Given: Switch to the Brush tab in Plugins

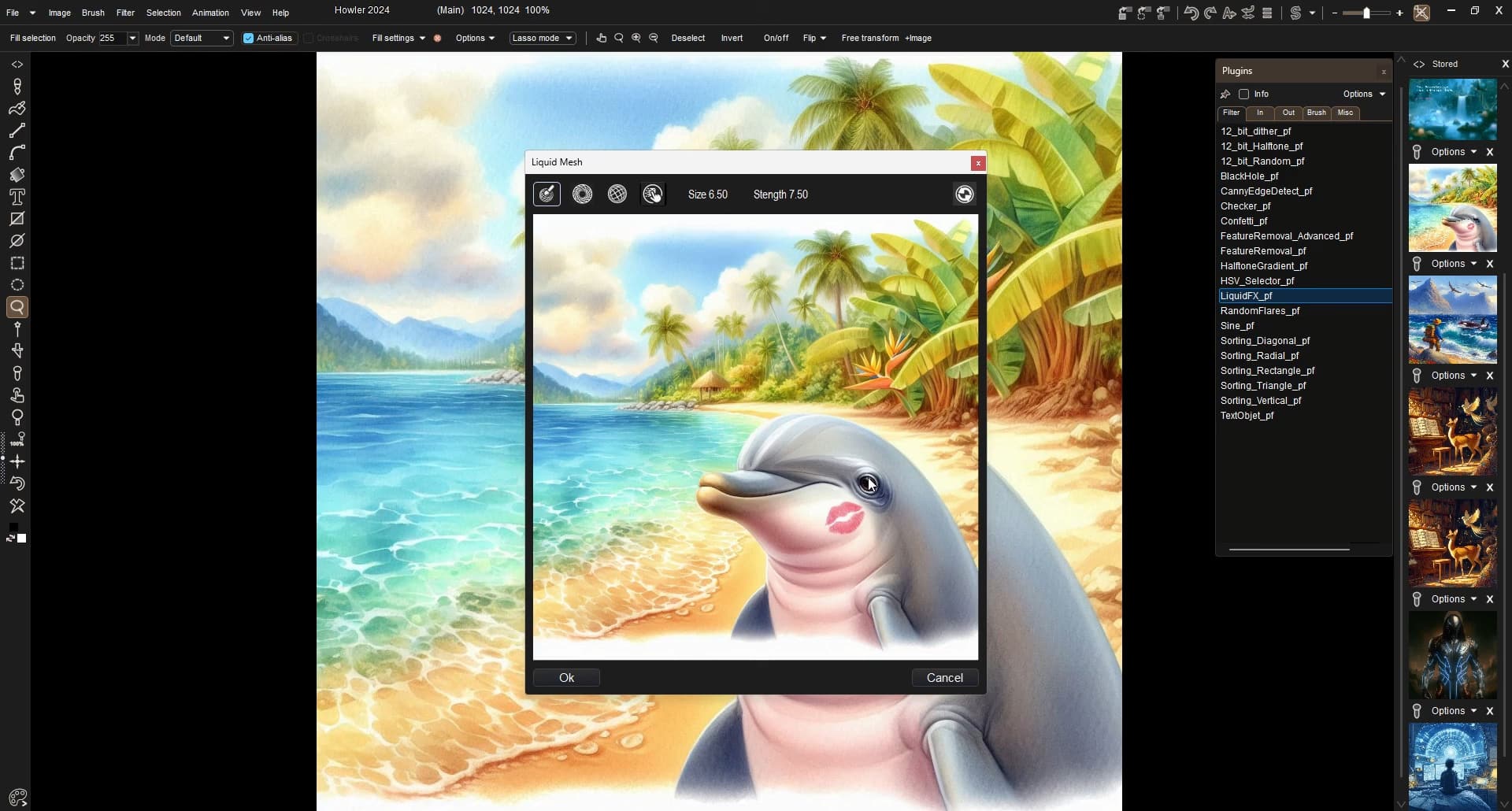Looking at the screenshot, I should pyautogui.click(x=1316, y=113).
